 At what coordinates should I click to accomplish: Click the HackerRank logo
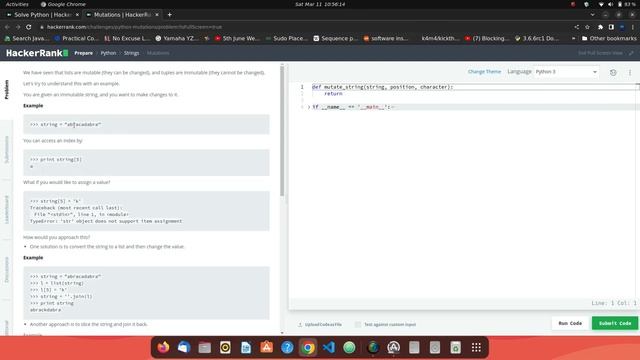(x=37, y=53)
